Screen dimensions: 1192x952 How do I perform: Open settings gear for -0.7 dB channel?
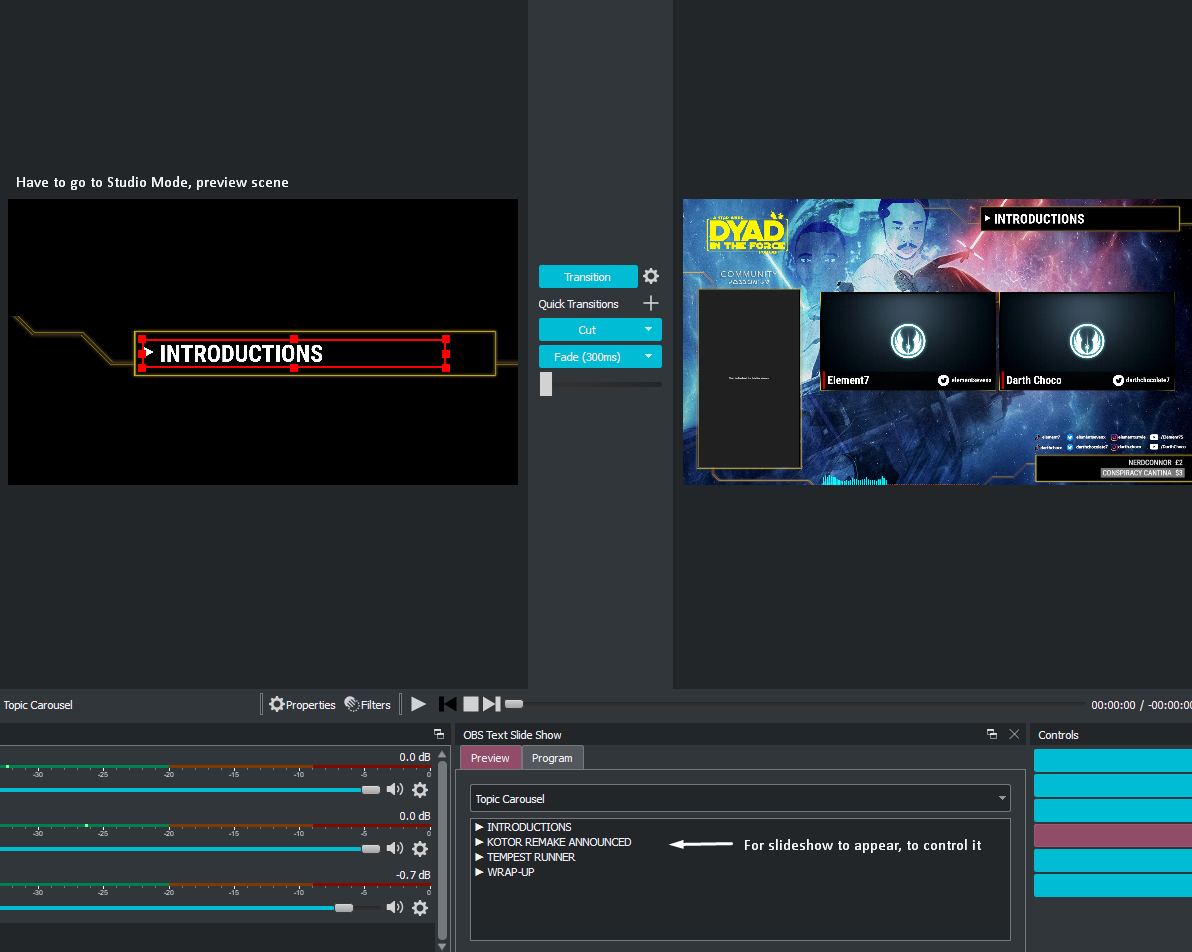coord(420,907)
